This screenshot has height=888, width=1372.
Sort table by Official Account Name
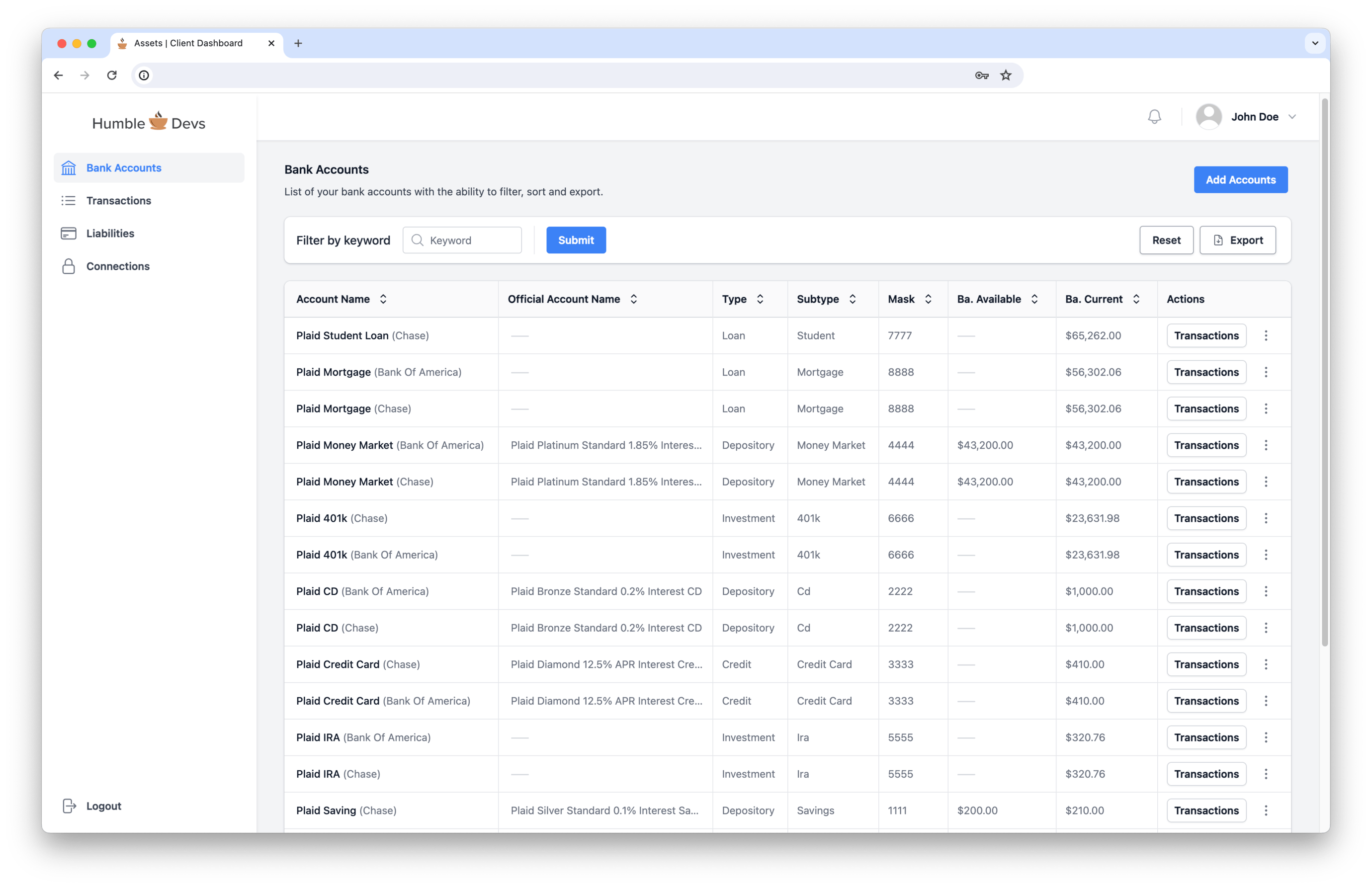click(633, 299)
